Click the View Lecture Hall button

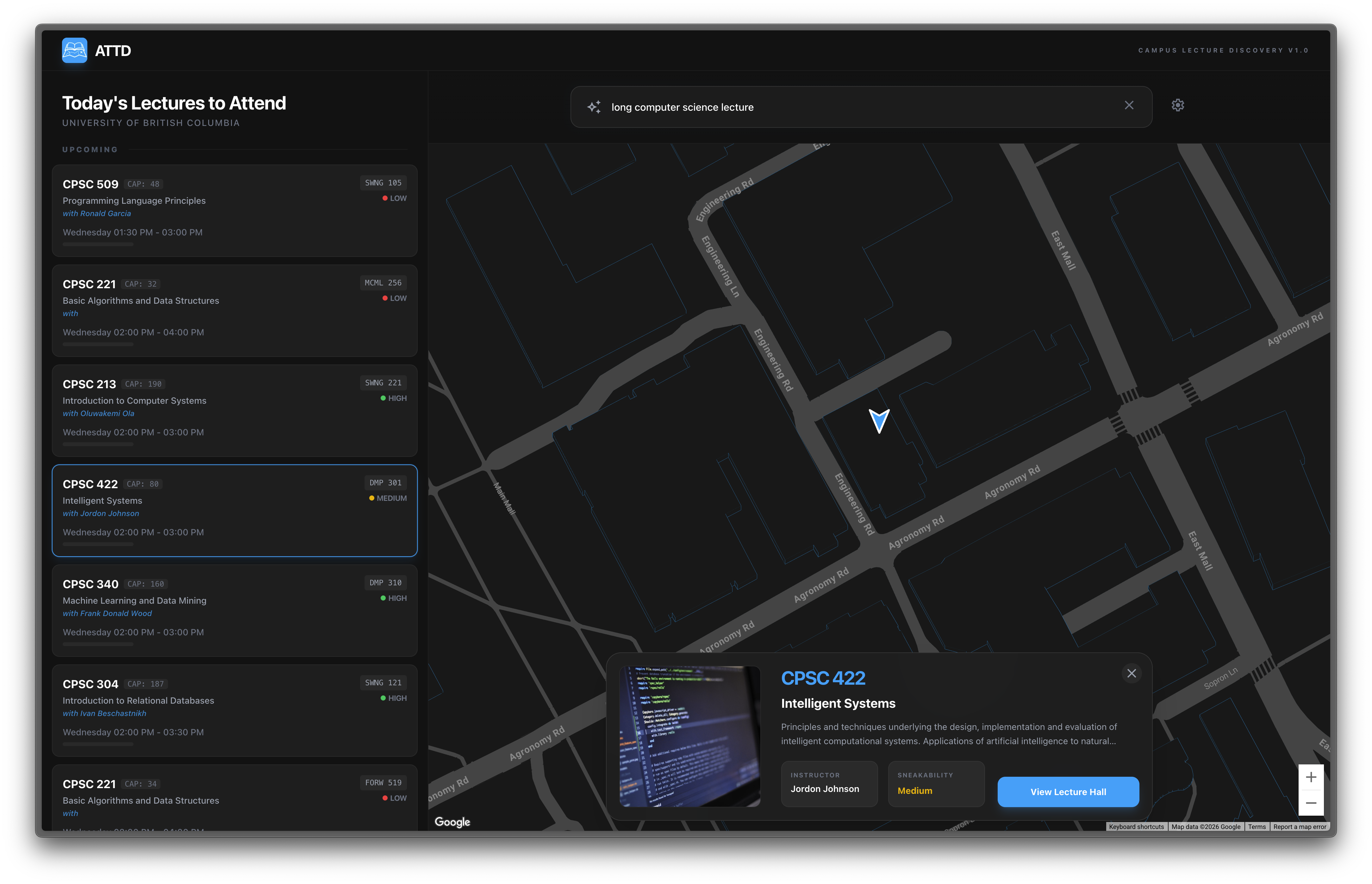click(1068, 792)
